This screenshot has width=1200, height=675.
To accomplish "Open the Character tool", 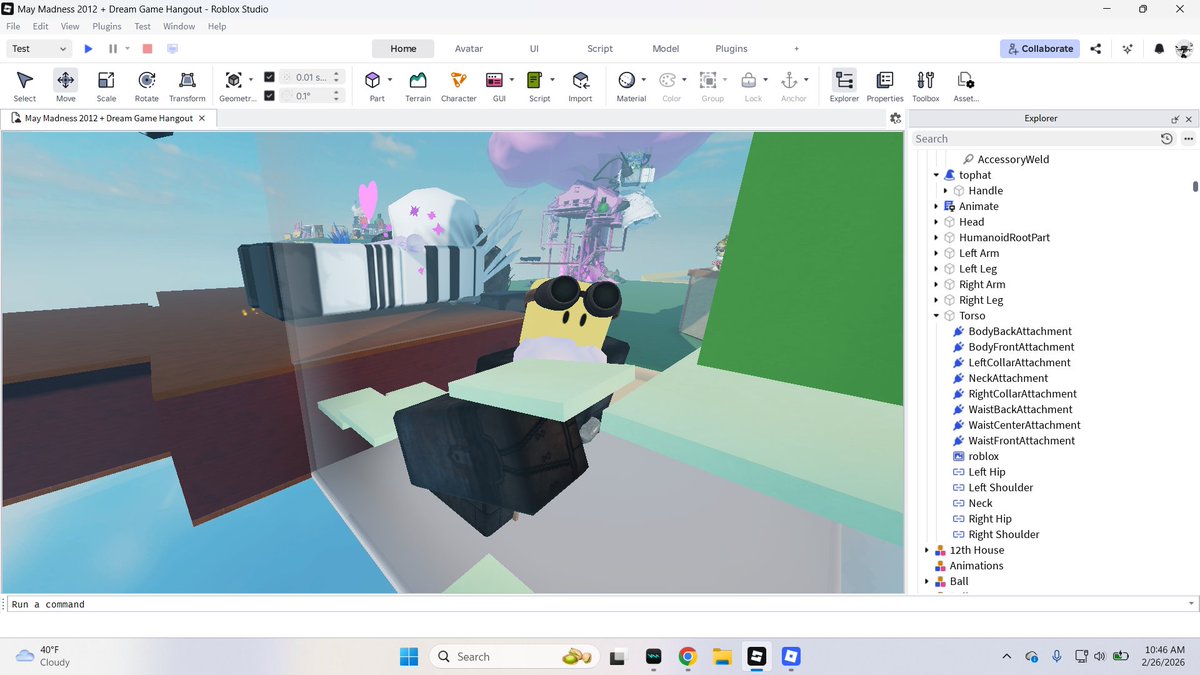I will [x=458, y=86].
